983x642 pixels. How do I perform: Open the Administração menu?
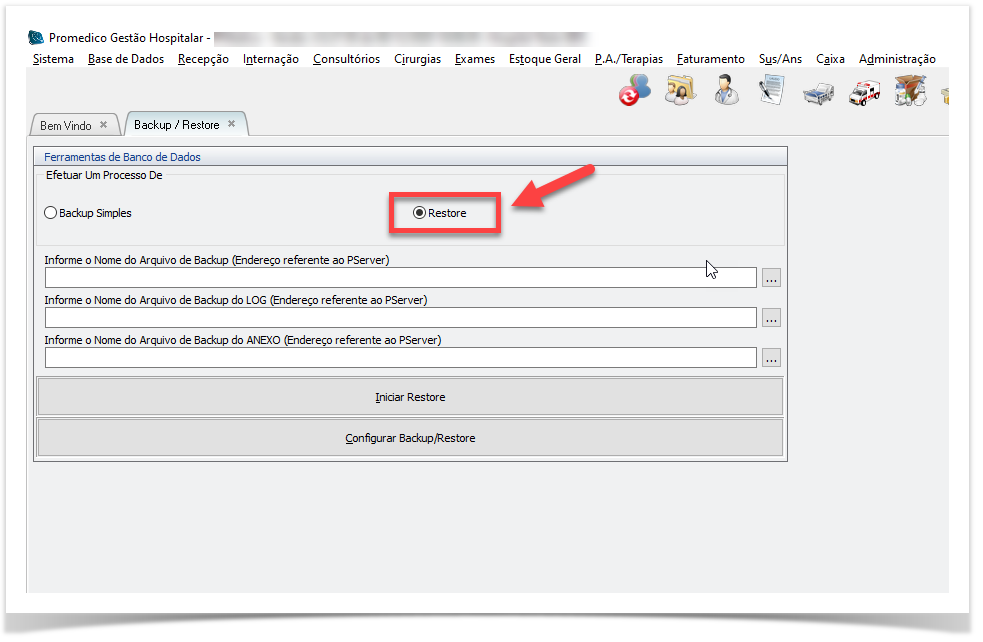click(x=897, y=59)
